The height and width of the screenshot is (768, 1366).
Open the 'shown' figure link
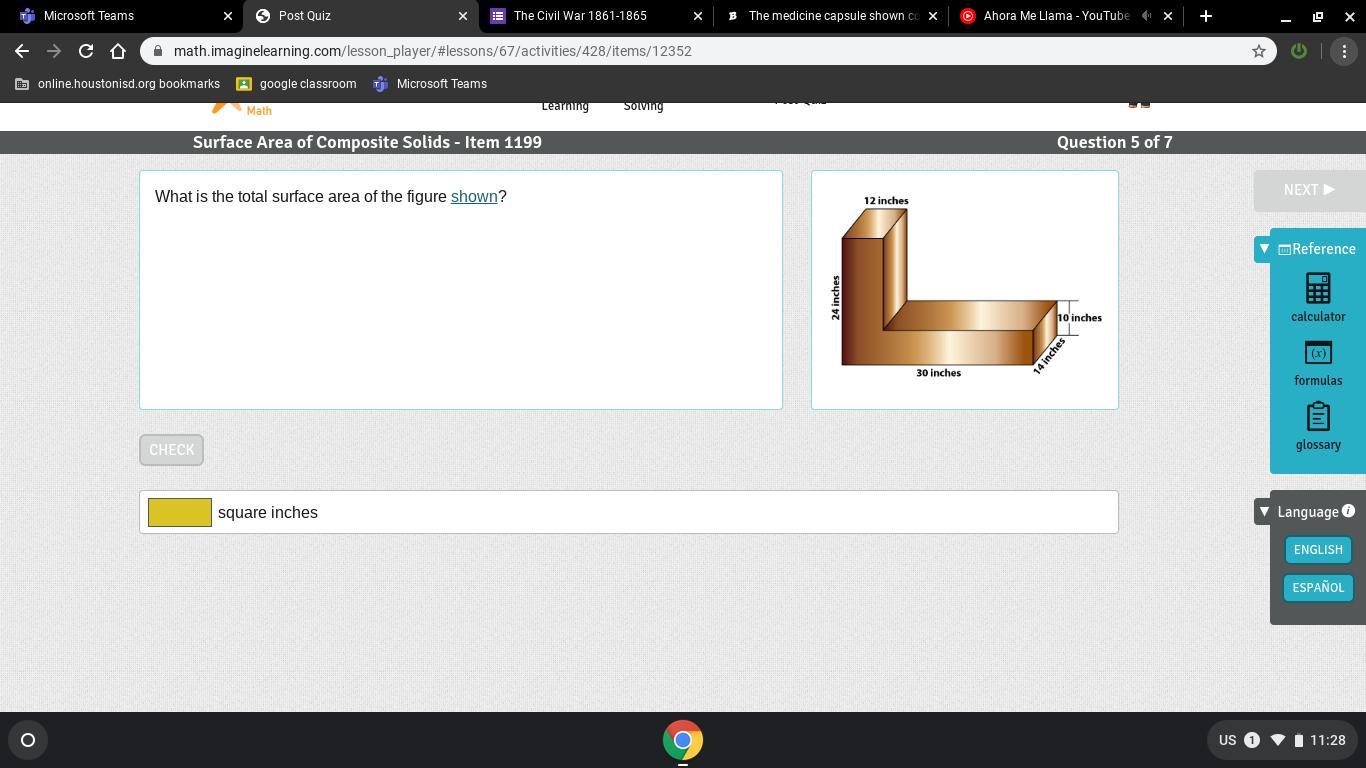tap(474, 196)
